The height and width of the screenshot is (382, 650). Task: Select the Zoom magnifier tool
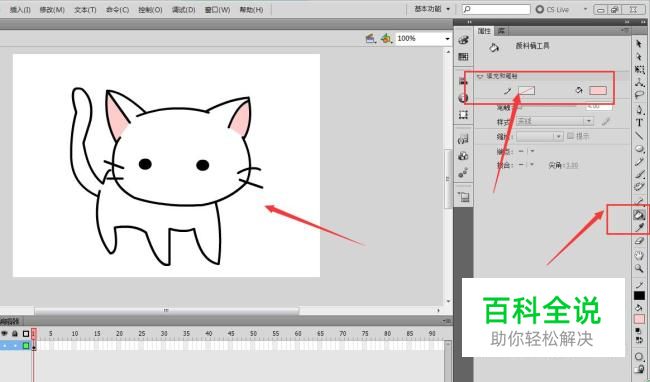click(x=639, y=268)
